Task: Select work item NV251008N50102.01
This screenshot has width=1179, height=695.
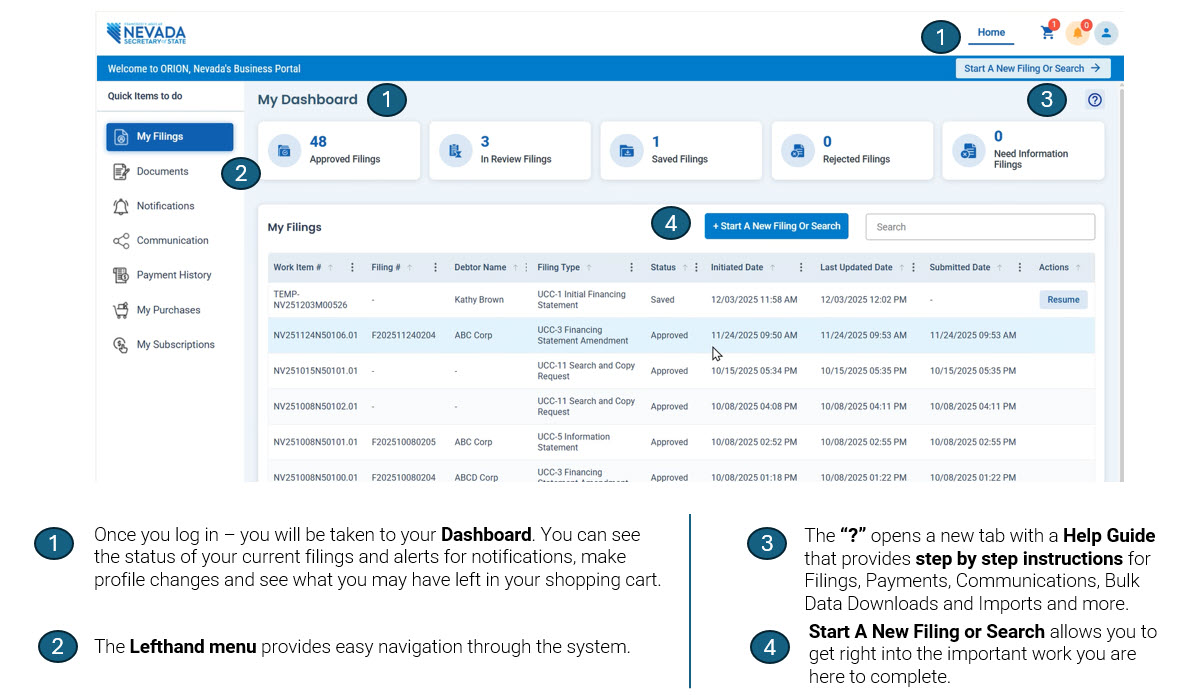Action: pyautogui.click(x=315, y=406)
